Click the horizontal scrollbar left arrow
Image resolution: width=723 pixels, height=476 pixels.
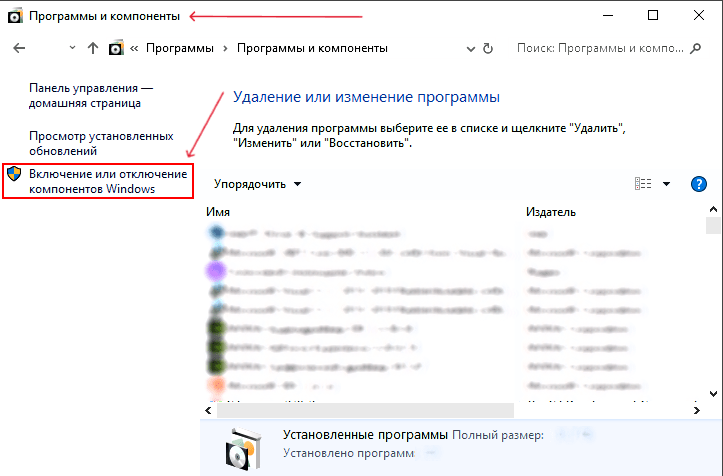tap(208, 410)
